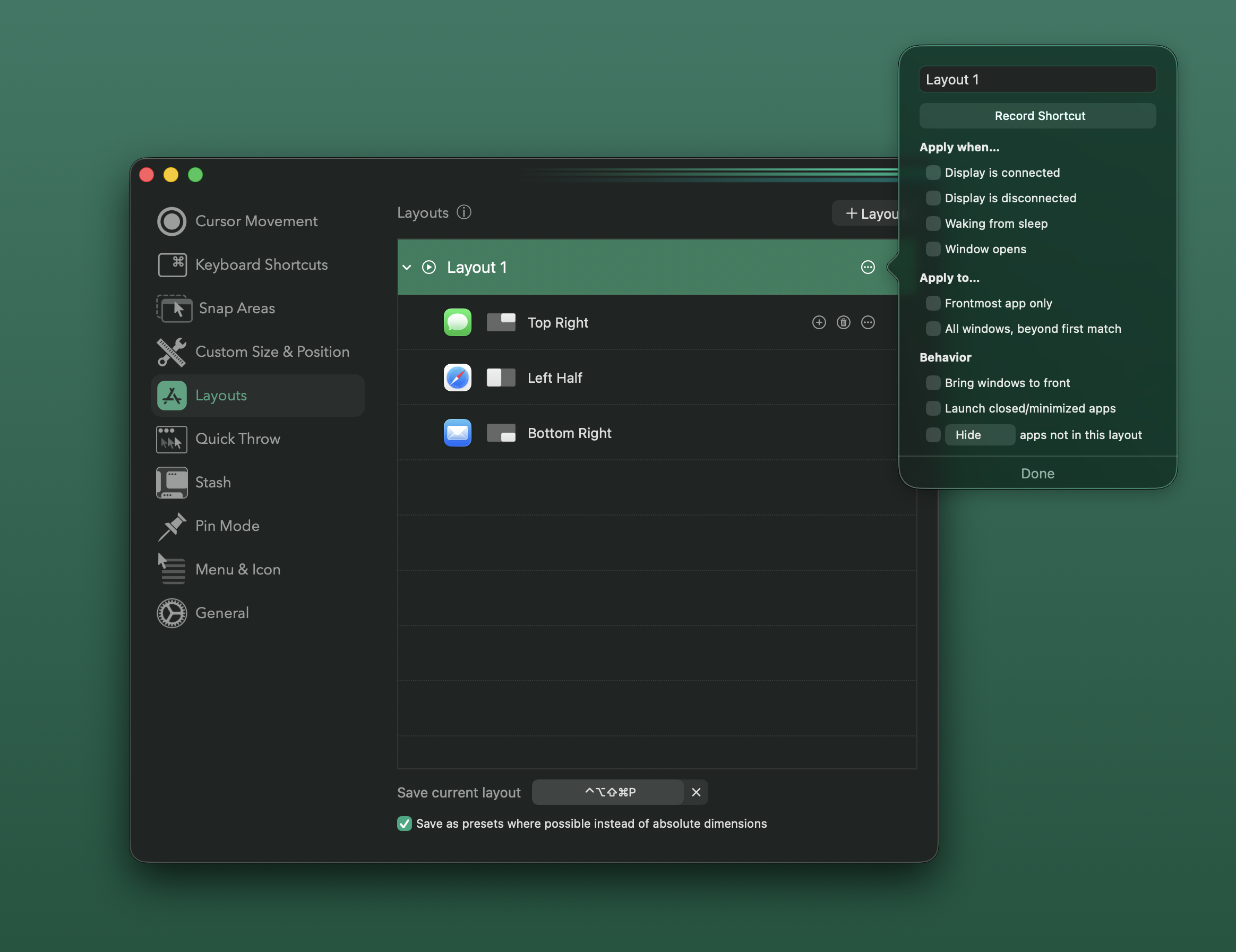This screenshot has height=952, width=1236.
Task: Open the more options icon on Layout 1
Action: coord(868,267)
